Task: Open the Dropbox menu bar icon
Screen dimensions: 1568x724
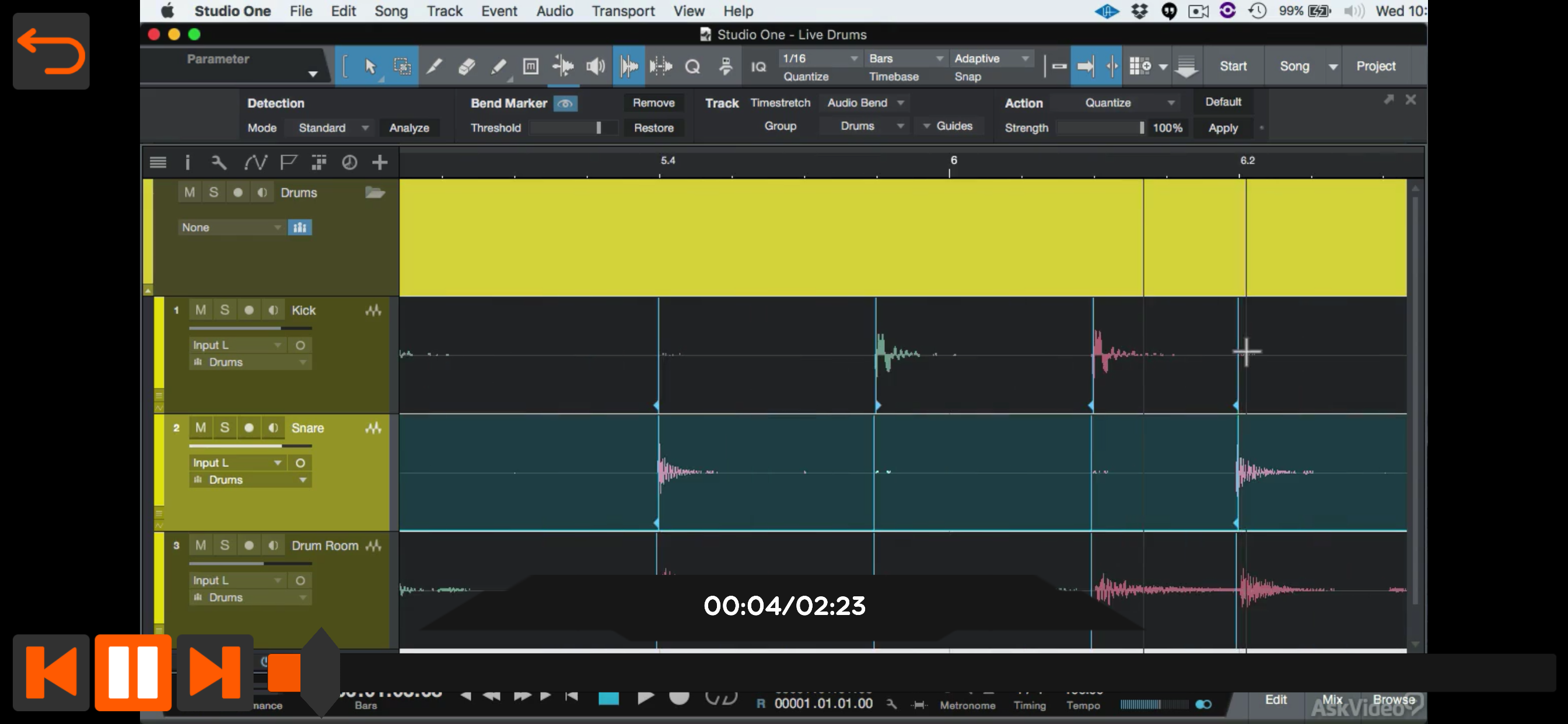Action: coord(1139,11)
